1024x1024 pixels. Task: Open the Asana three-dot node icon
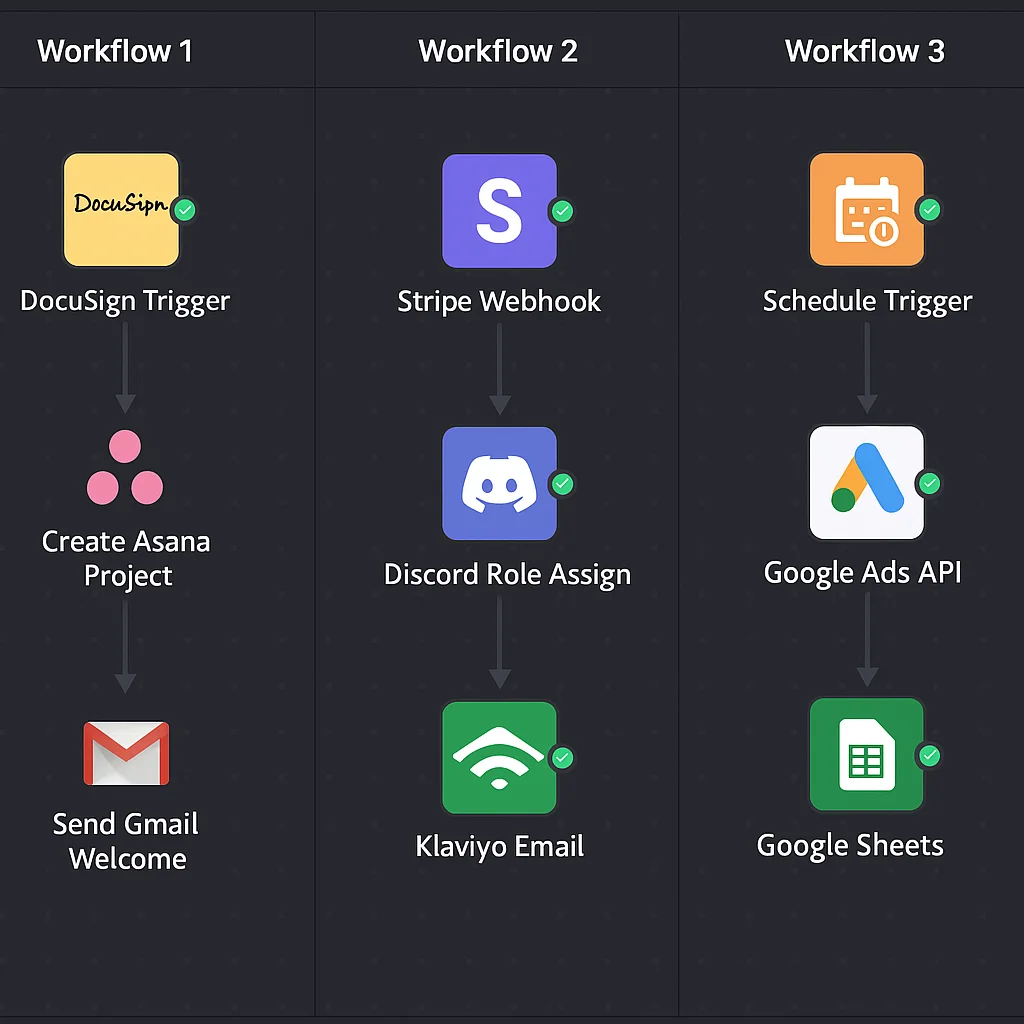click(x=125, y=468)
